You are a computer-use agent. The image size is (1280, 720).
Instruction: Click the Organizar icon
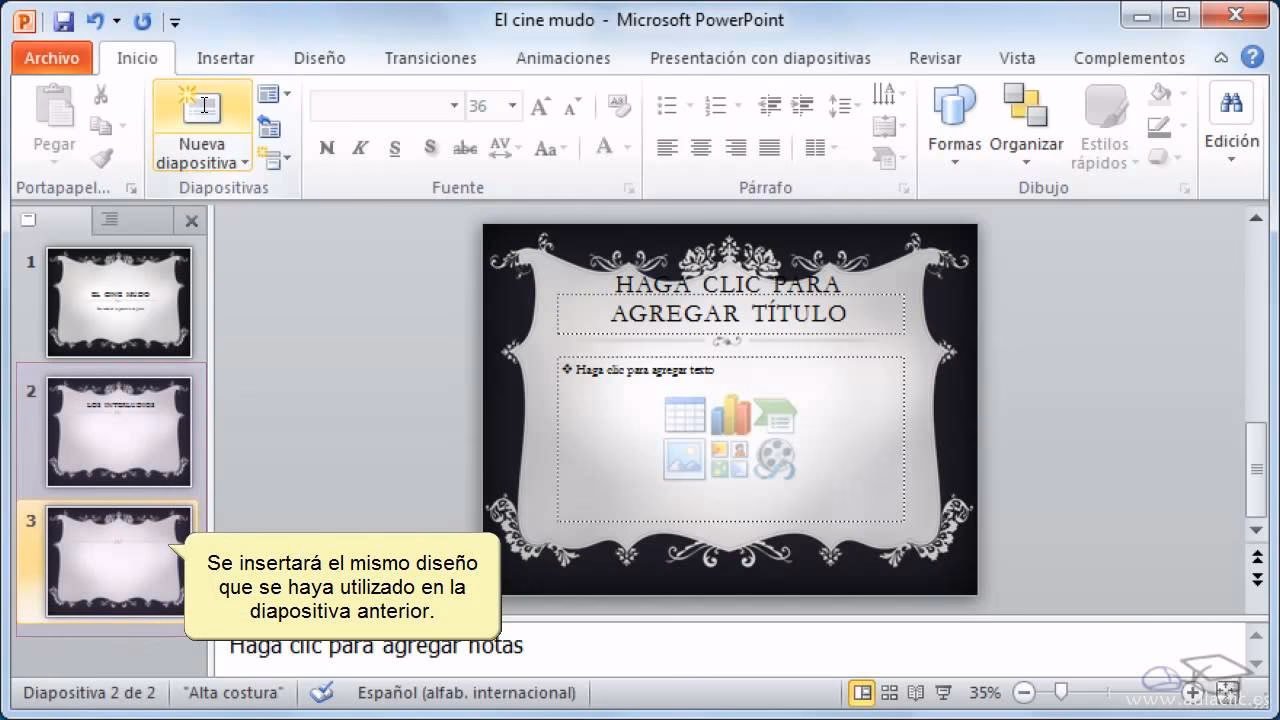click(x=1026, y=105)
